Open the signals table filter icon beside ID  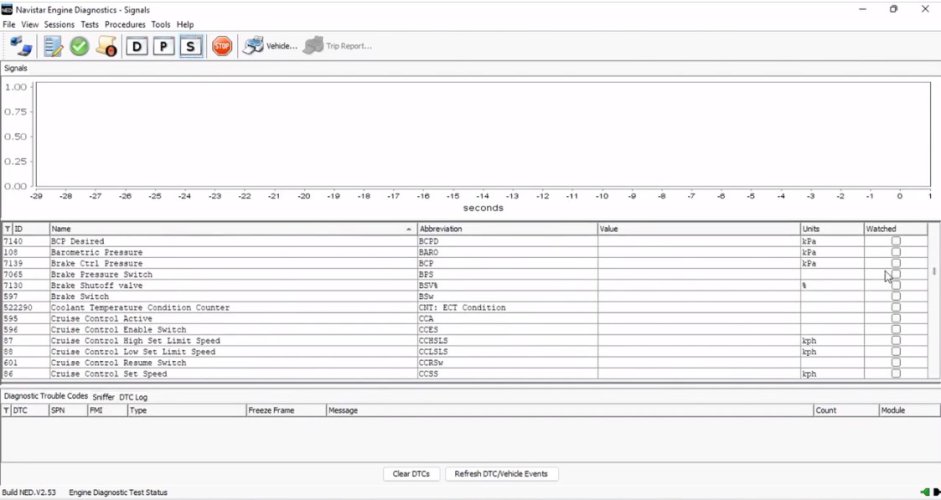(7, 229)
